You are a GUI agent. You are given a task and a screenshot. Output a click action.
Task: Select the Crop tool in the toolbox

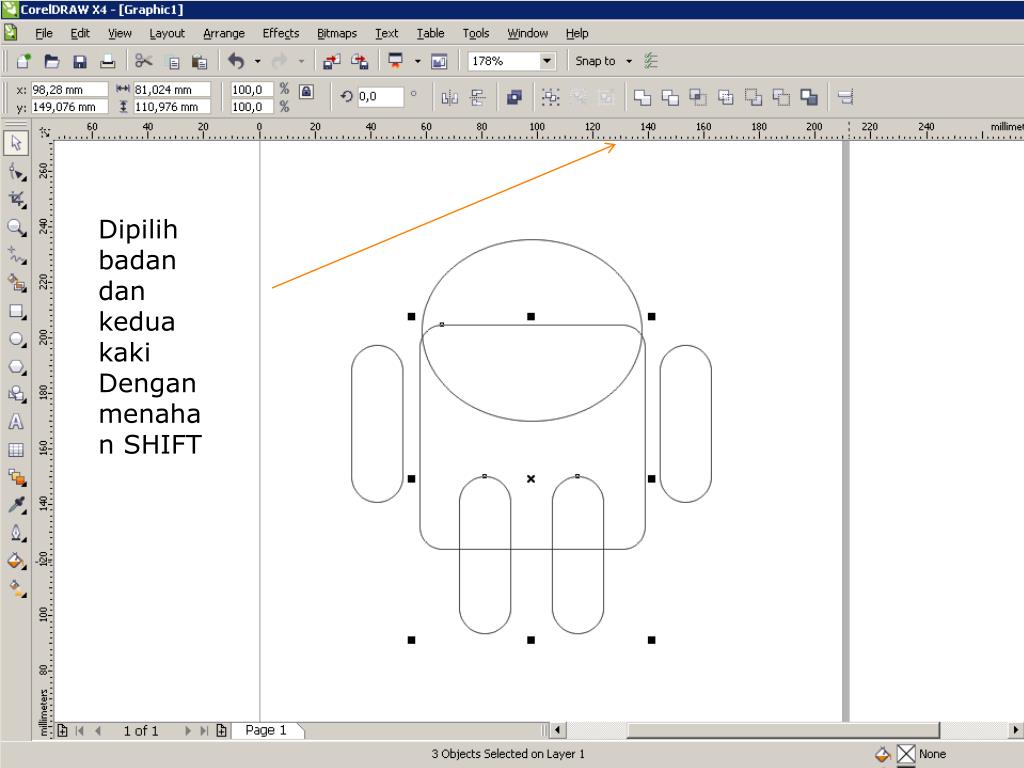click(16, 200)
